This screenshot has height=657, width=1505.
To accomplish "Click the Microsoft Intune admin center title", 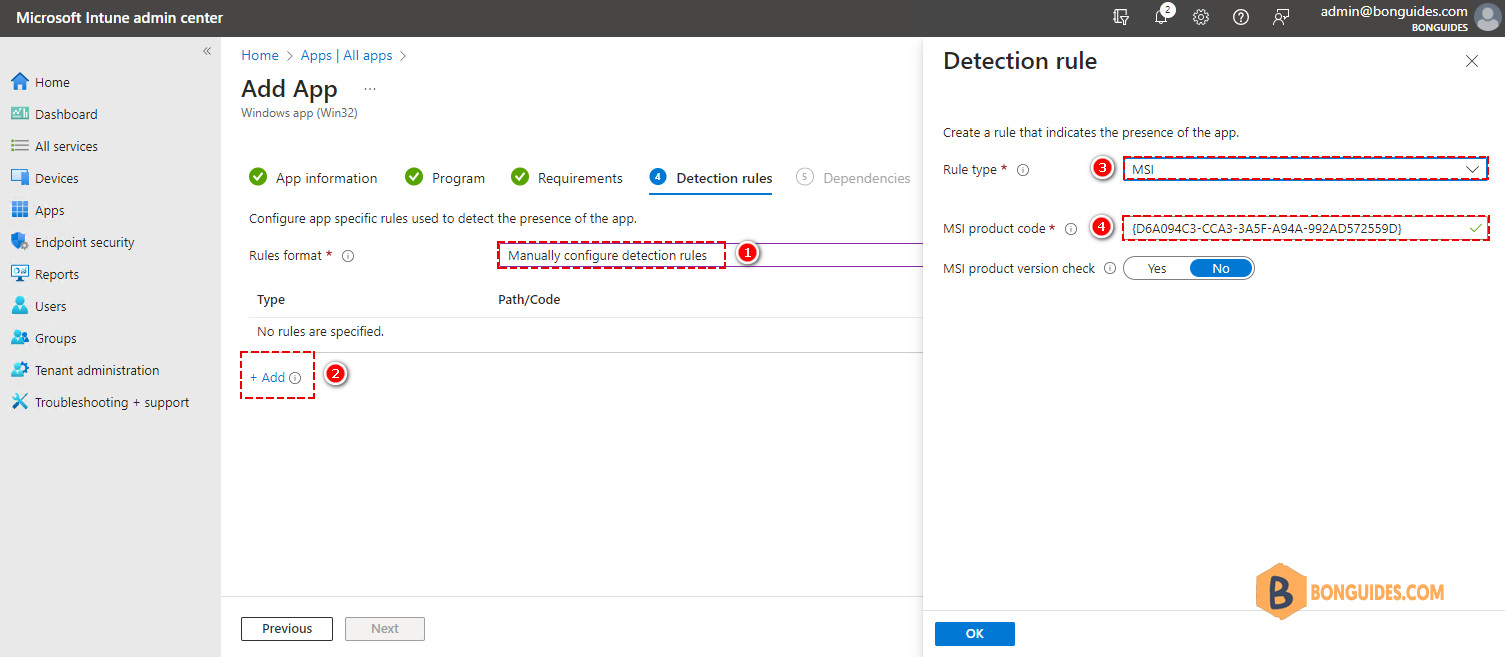I will (120, 18).
